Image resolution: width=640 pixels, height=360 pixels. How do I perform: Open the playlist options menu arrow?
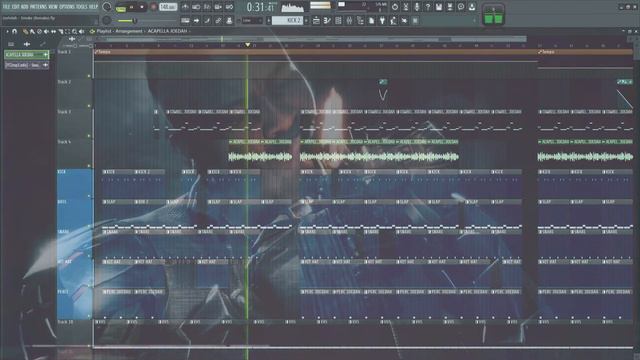[7, 31]
